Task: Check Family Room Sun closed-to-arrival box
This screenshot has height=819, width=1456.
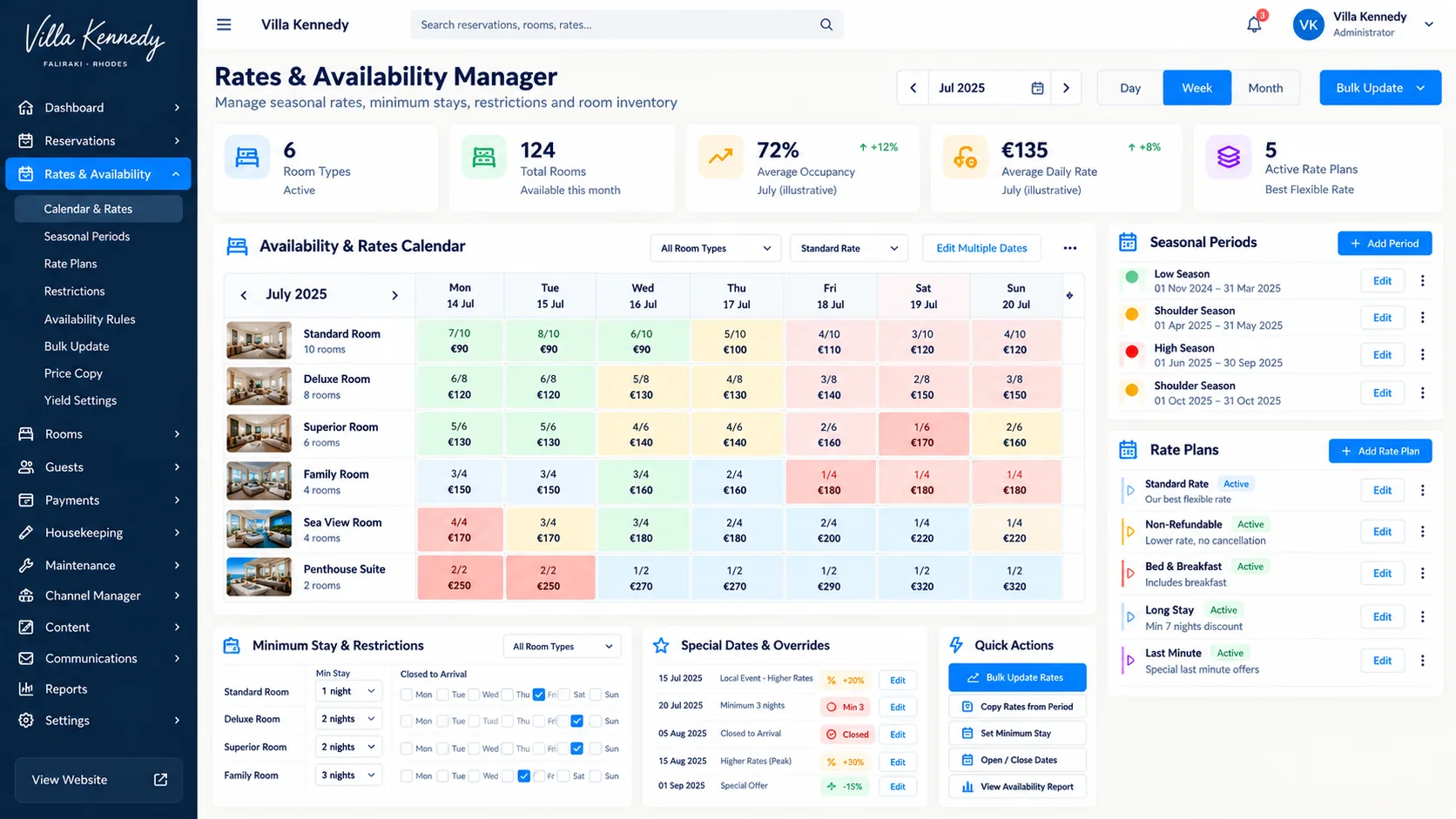Action: (596, 775)
